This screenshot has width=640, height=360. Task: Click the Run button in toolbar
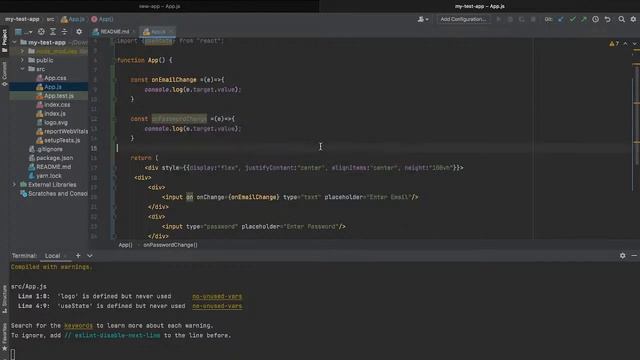pyautogui.click(x=498, y=19)
